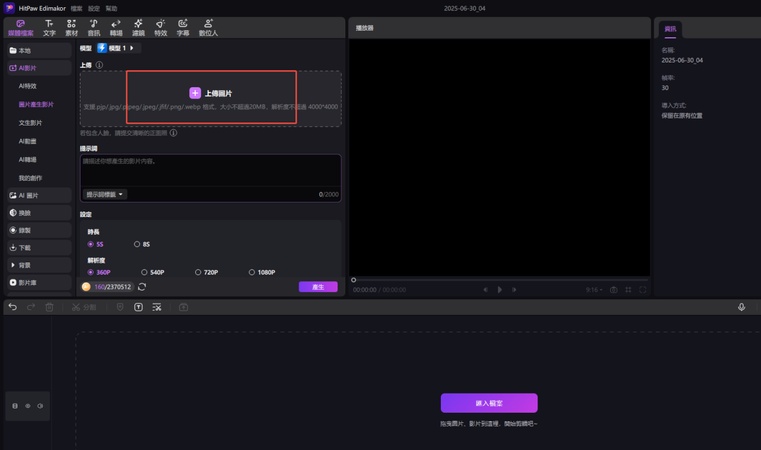Refresh the credits balance icon
The image size is (761, 450).
coord(142,287)
